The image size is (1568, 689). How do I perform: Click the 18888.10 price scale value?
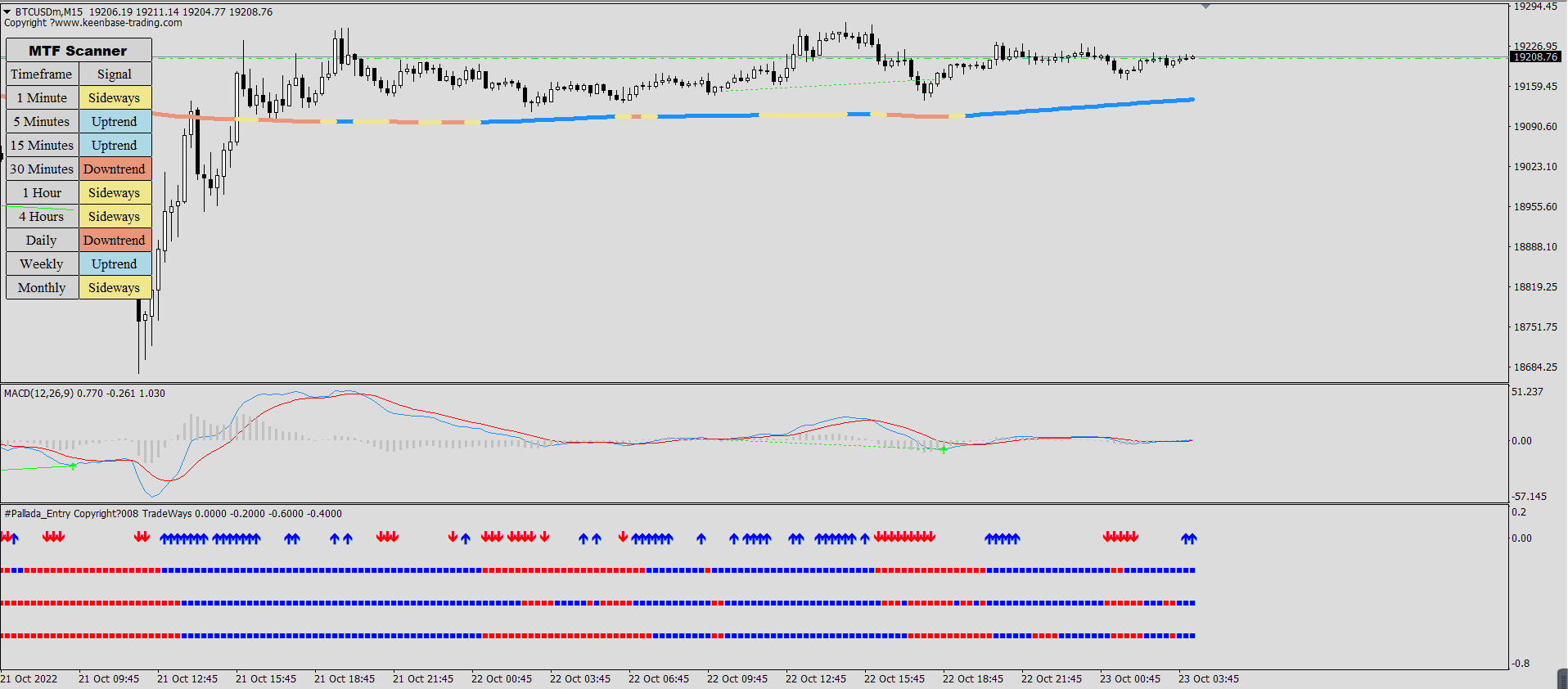click(x=1535, y=247)
